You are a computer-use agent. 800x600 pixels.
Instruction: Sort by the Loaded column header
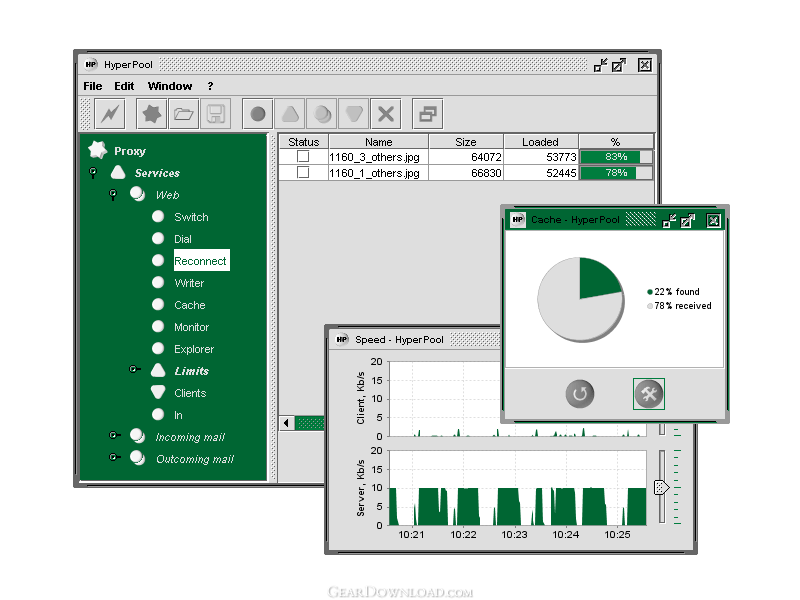(x=540, y=142)
